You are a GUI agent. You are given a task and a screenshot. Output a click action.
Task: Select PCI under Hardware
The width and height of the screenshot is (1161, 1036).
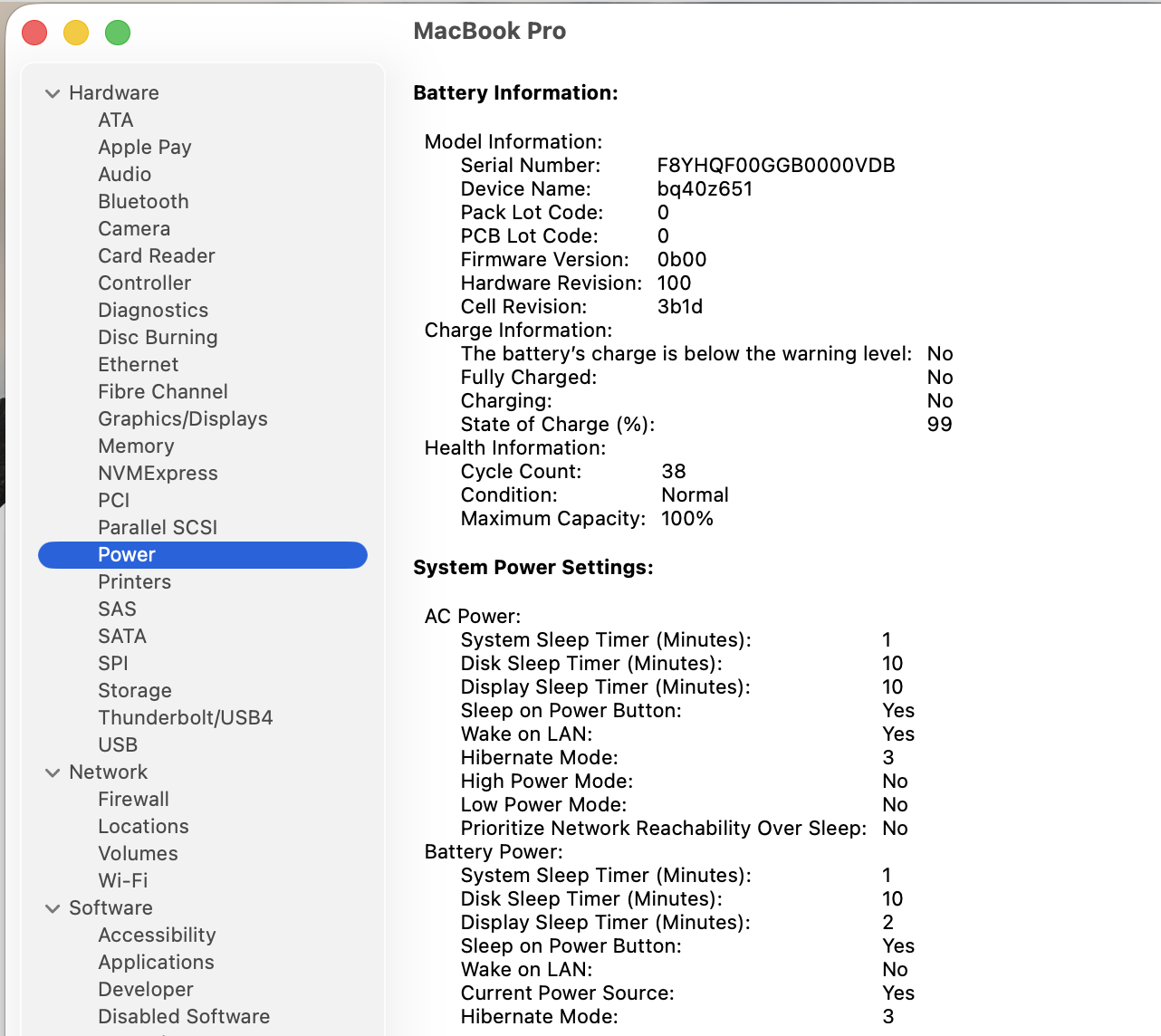coord(114,501)
